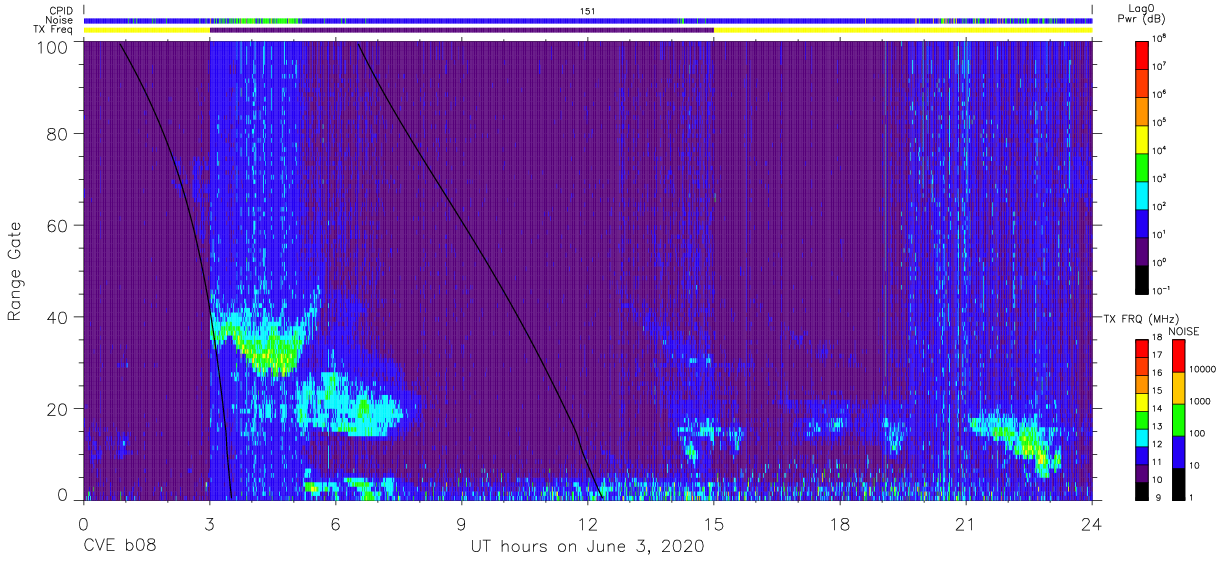This screenshot has width=1228, height=567.
Task: Click the 6 tick on UT hours axis
Action: tap(335, 523)
